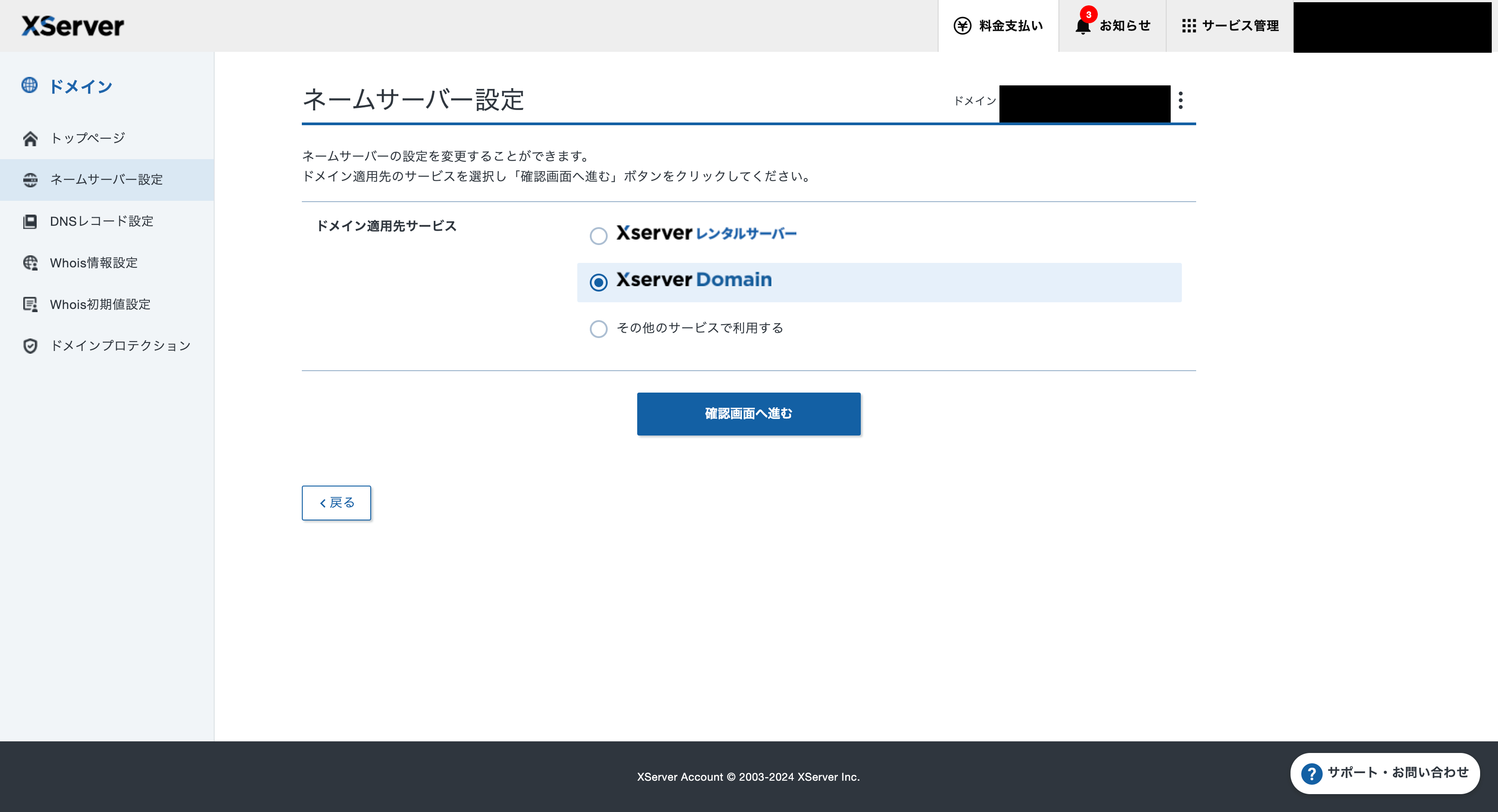The width and height of the screenshot is (1498, 812).
Task: Click the globe icon beside ドメイン
Action: [30, 85]
